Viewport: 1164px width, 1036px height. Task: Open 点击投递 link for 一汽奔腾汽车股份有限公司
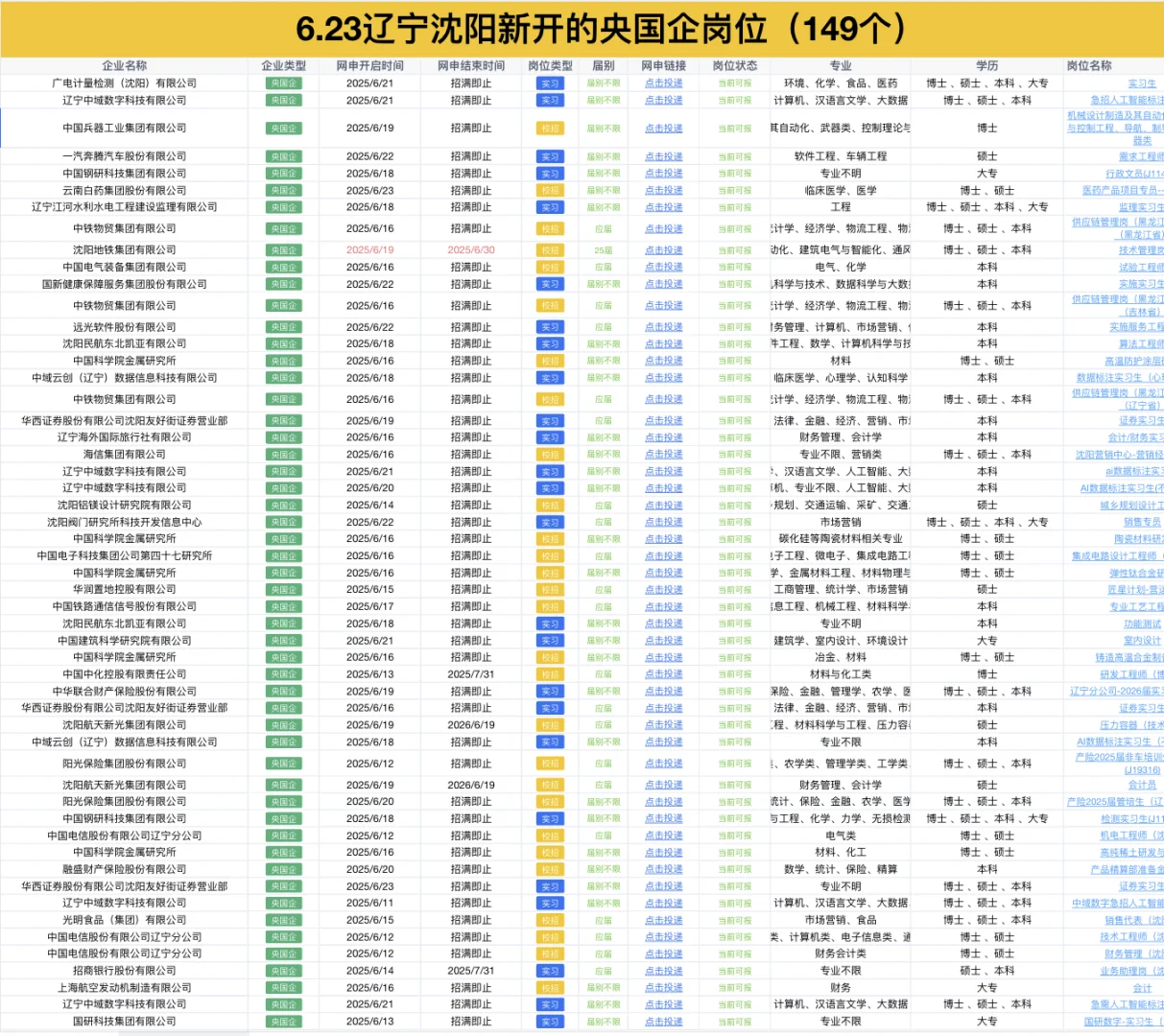coord(664,156)
